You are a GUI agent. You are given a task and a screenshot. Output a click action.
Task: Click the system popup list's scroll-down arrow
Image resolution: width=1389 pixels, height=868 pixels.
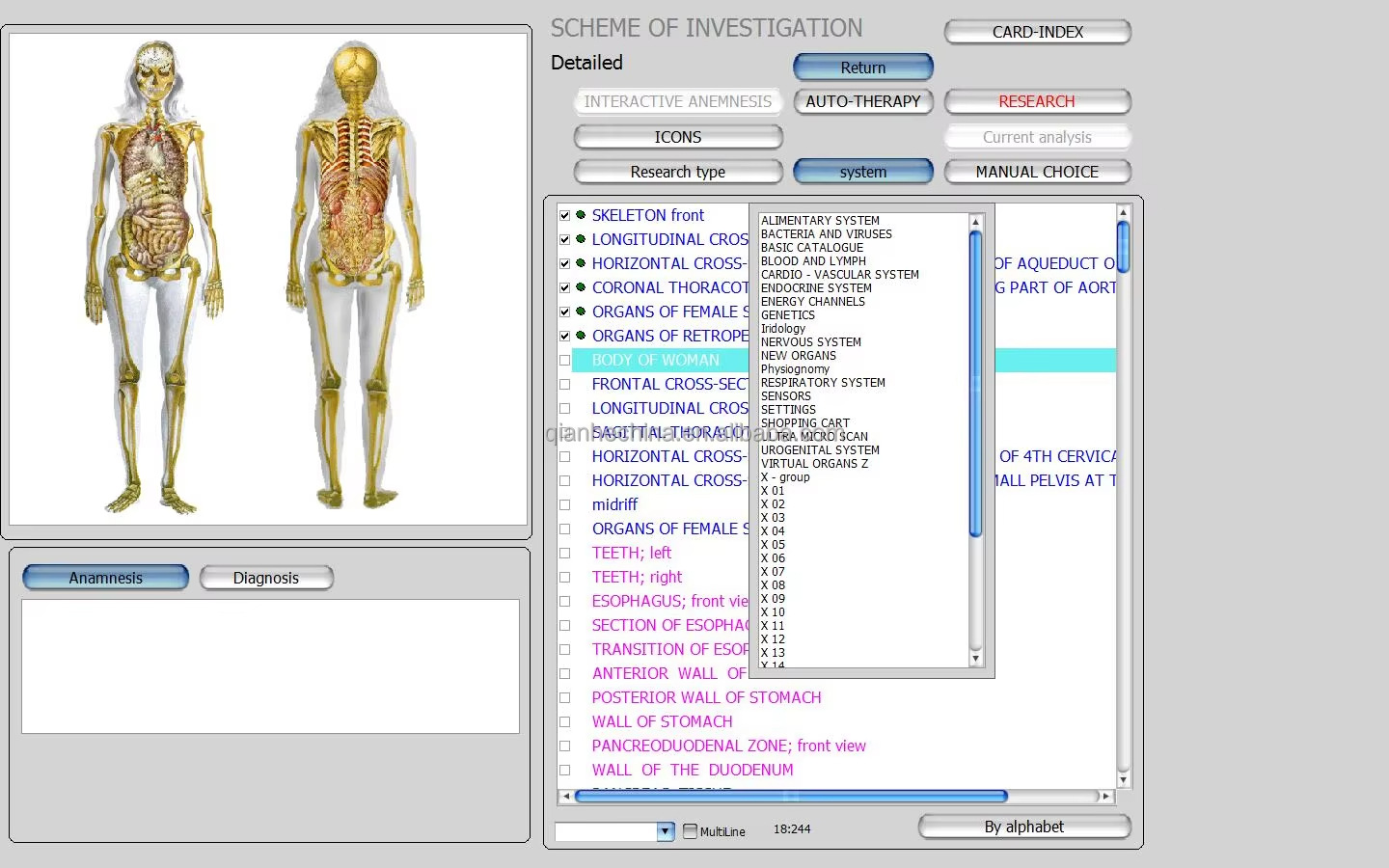pos(975,659)
